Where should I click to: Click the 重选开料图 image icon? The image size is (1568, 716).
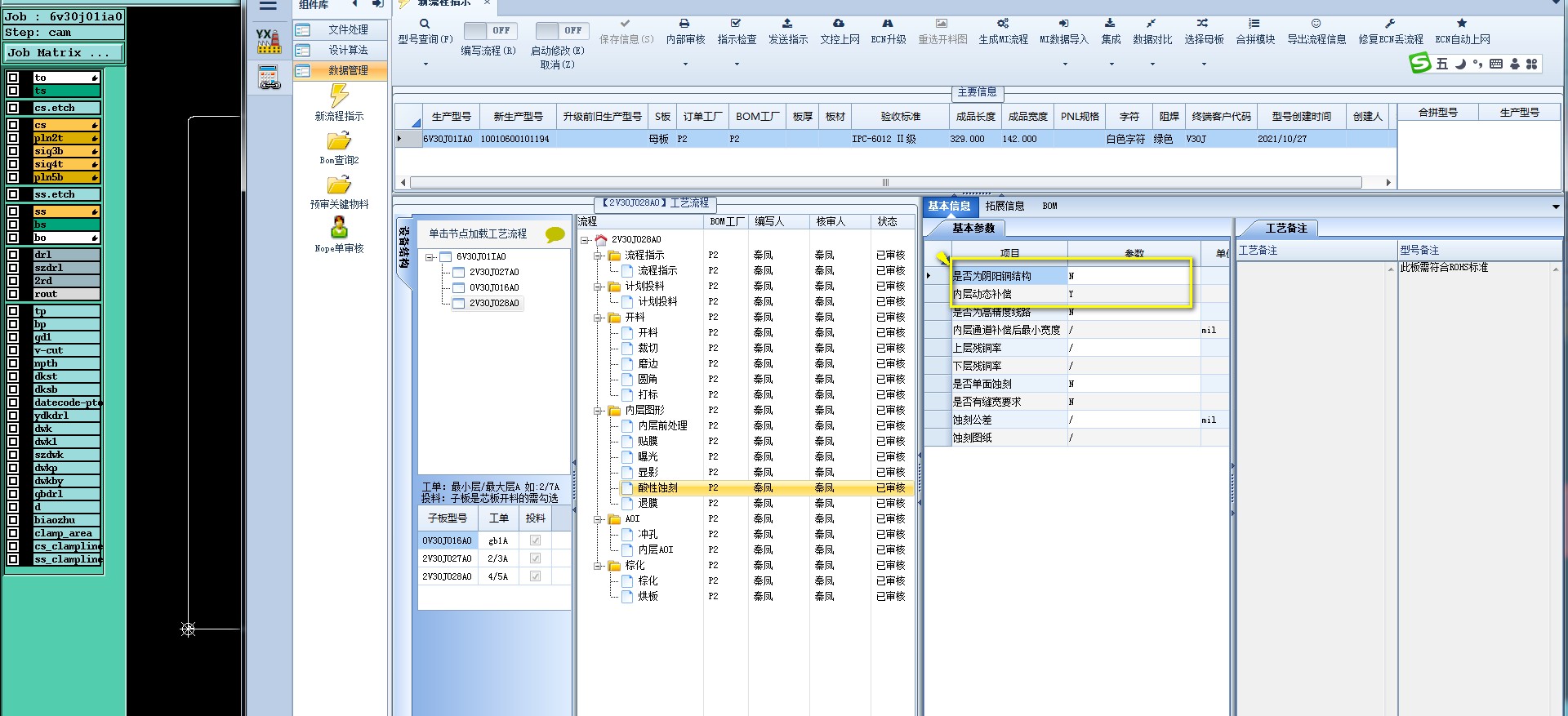pos(942,24)
